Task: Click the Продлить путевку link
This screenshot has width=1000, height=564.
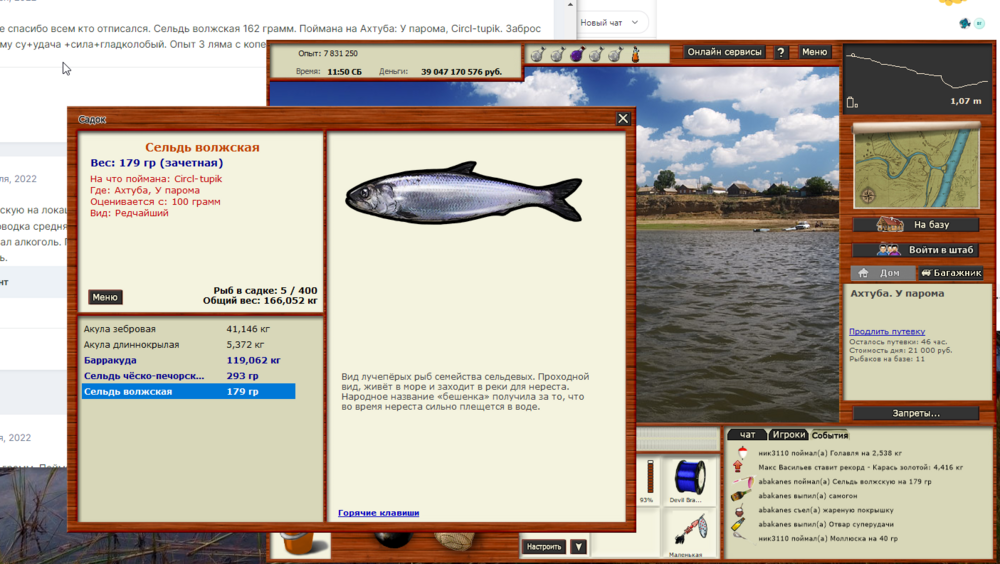Action: coord(886,331)
